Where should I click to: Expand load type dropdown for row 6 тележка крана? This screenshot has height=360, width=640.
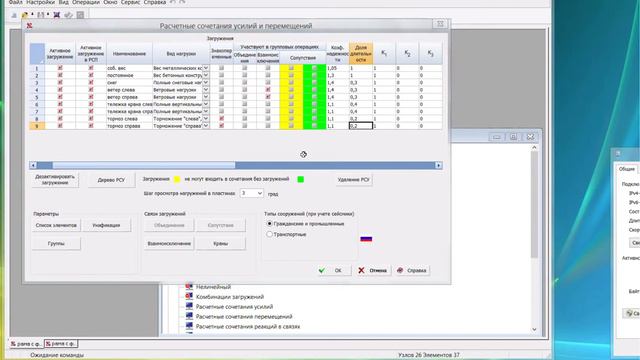point(206,104)
